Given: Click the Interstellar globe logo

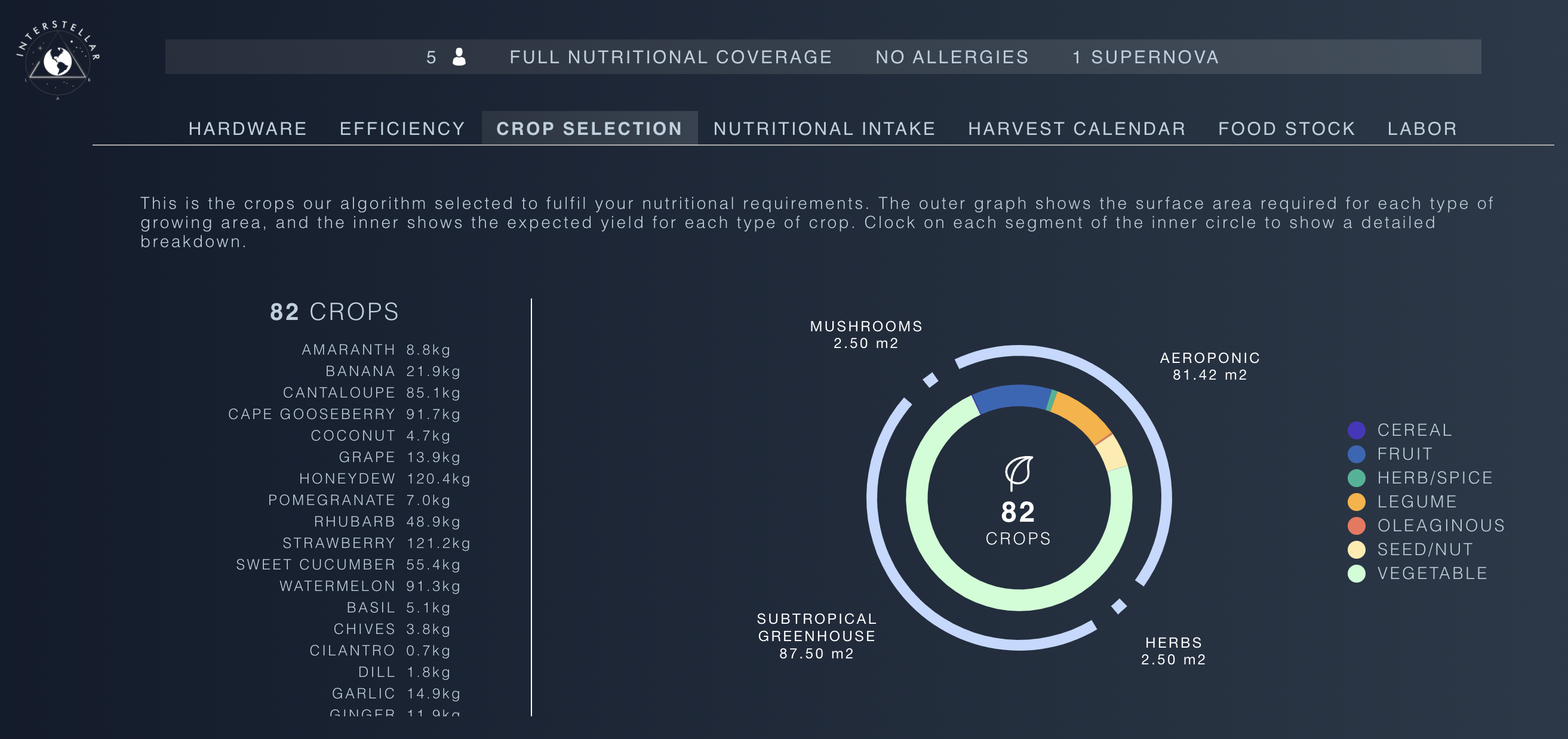Looking at the screenshot, I should click(58, 60).
